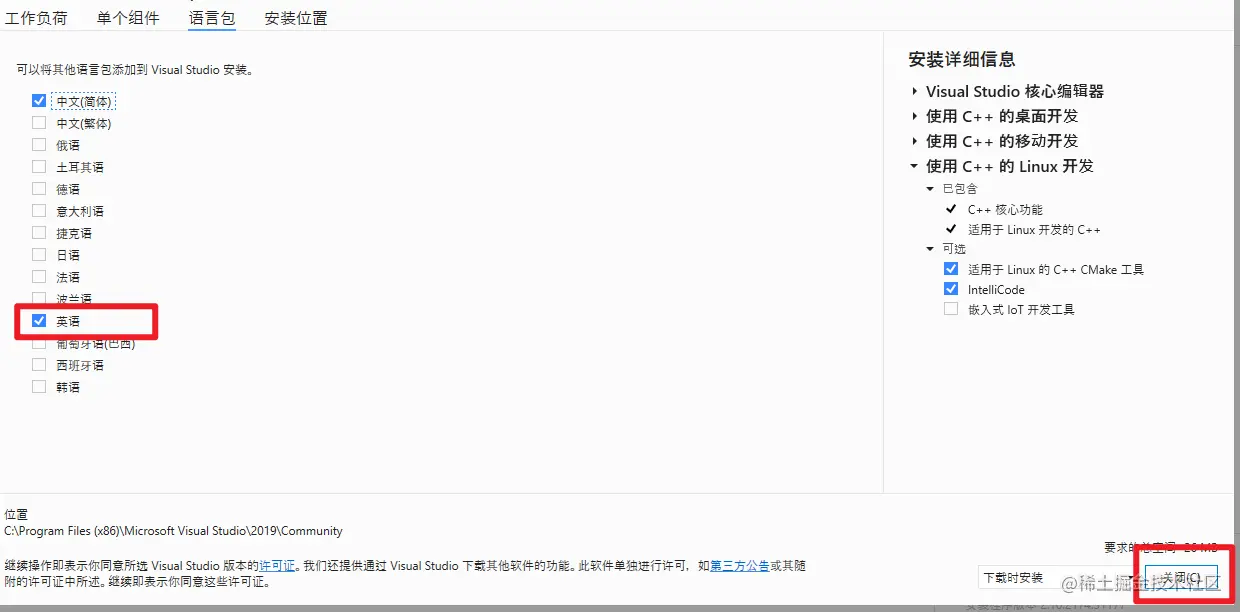Go to the 安装位置 tab
Image resolution: width=1240 pixels, height=612 pixels.
296,18
